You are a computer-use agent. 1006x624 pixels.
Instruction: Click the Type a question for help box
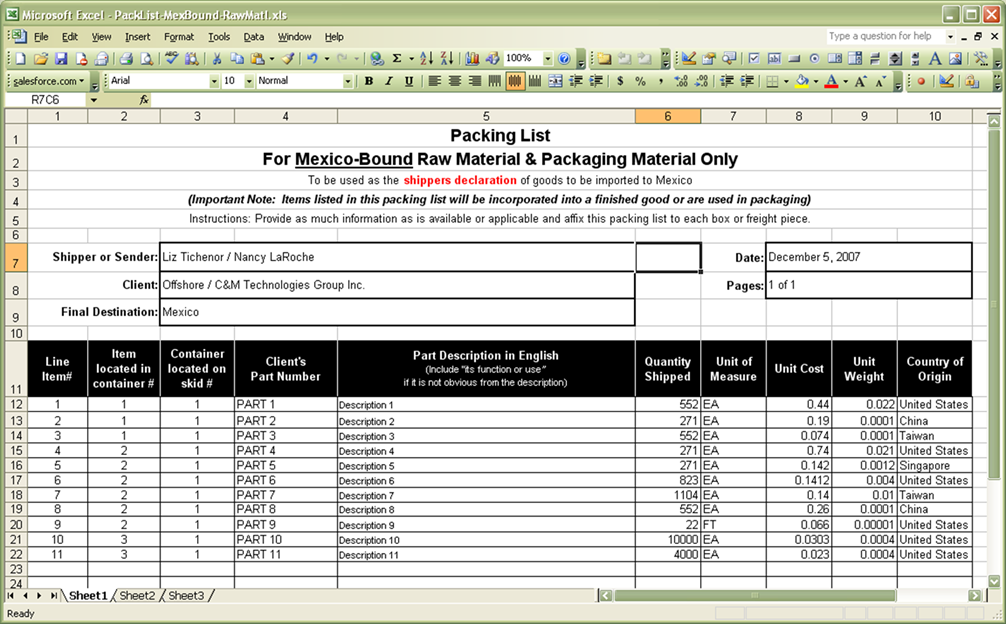click(885, 37)
